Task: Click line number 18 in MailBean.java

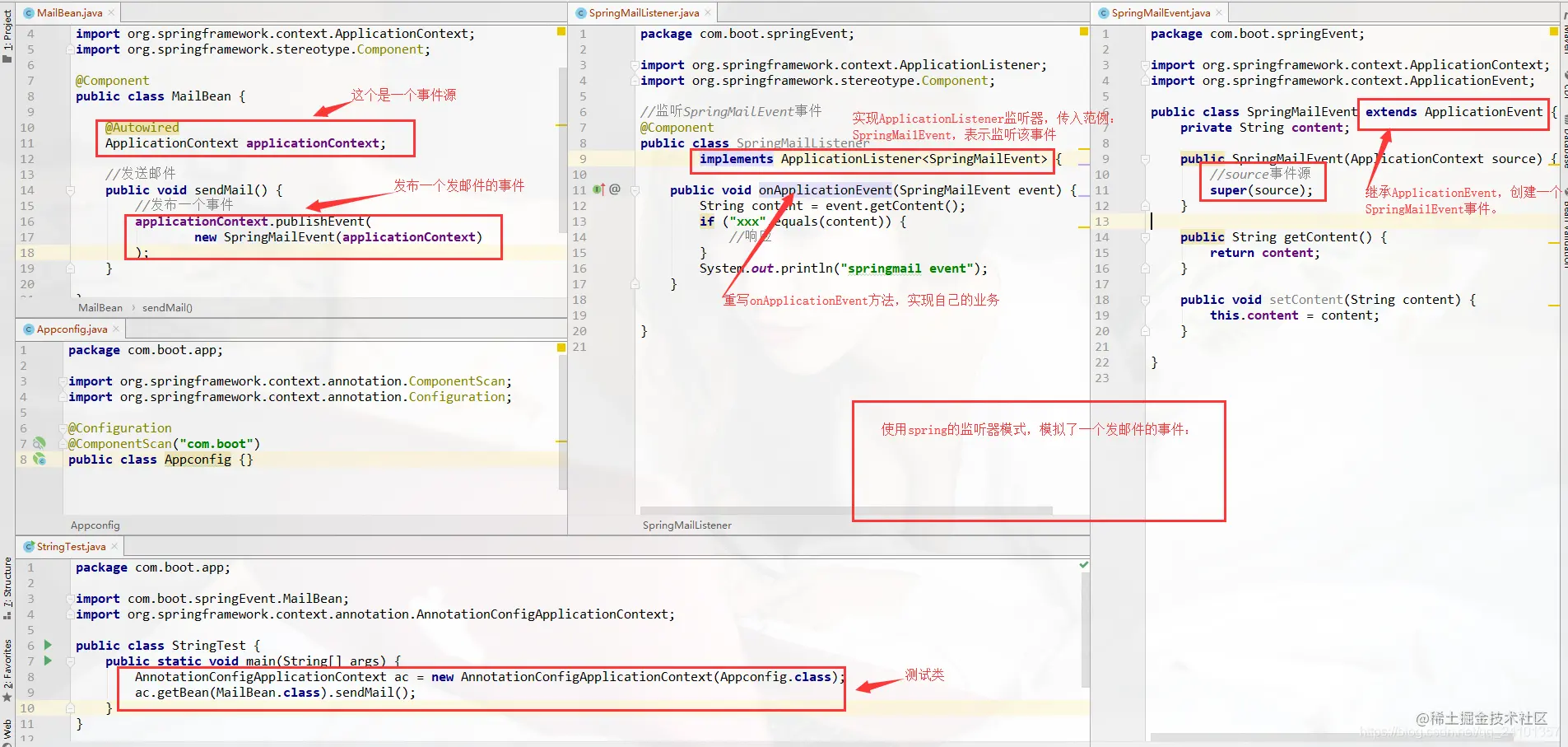Action: tap(27, 253)
